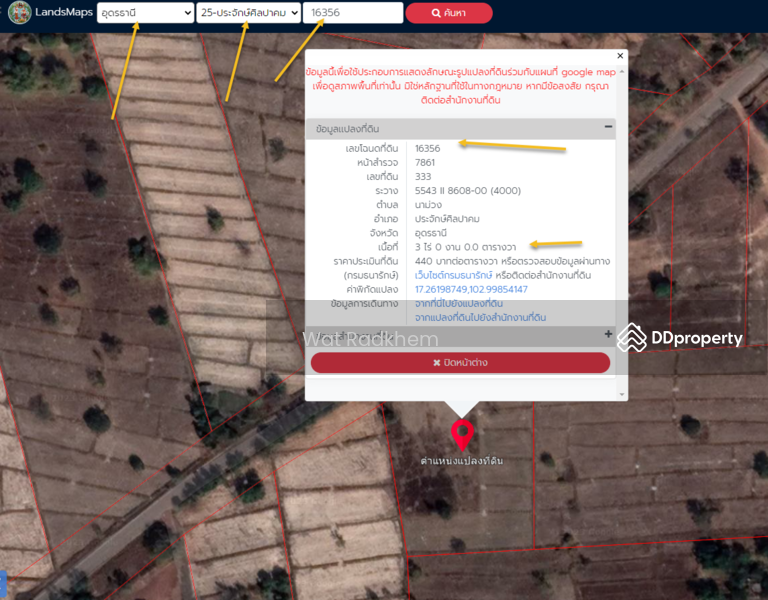Click the DDproperty watermark logo

click(680, 338)
